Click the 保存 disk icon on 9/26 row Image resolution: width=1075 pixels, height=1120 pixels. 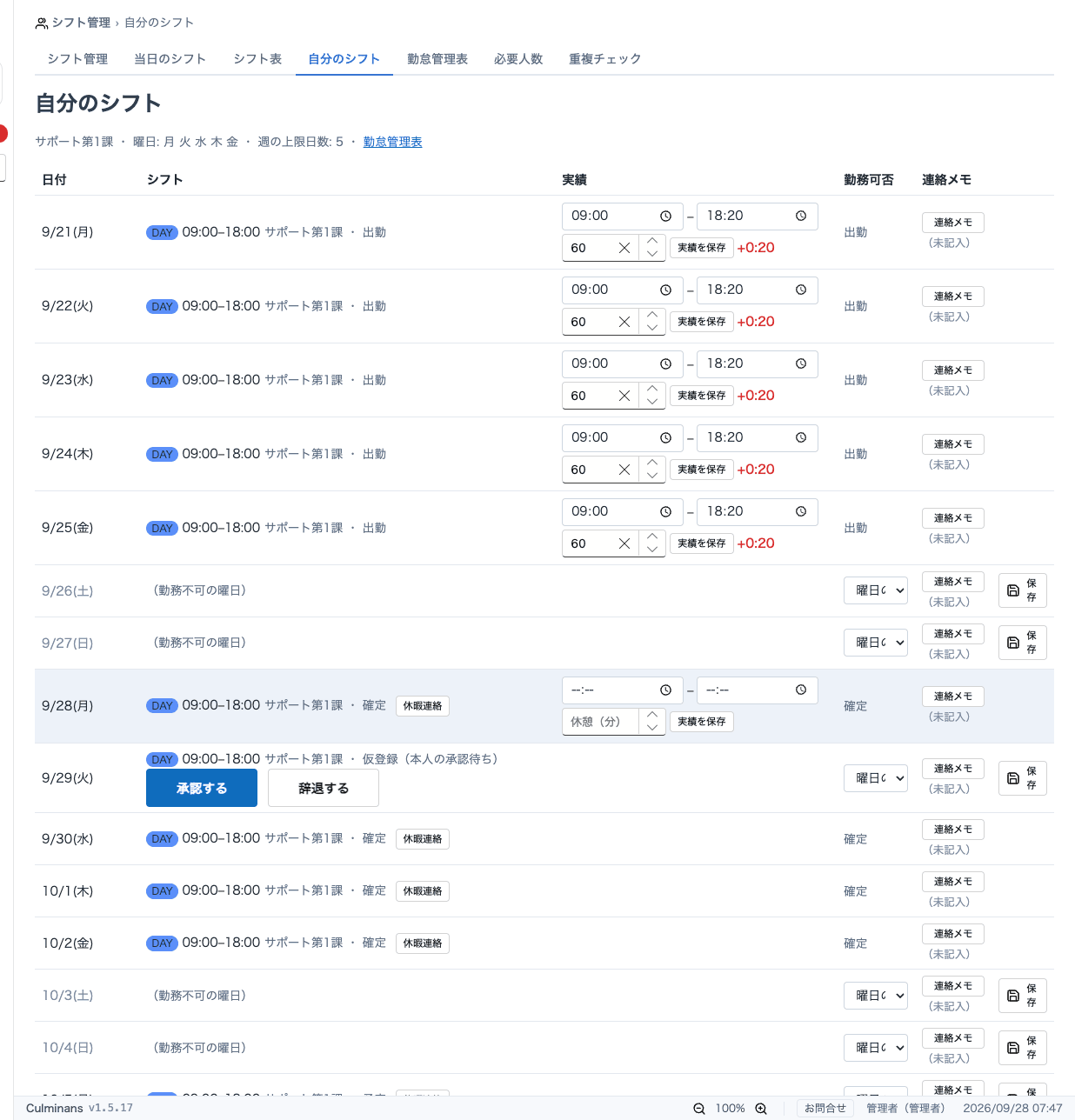(x=1013, y=590)
